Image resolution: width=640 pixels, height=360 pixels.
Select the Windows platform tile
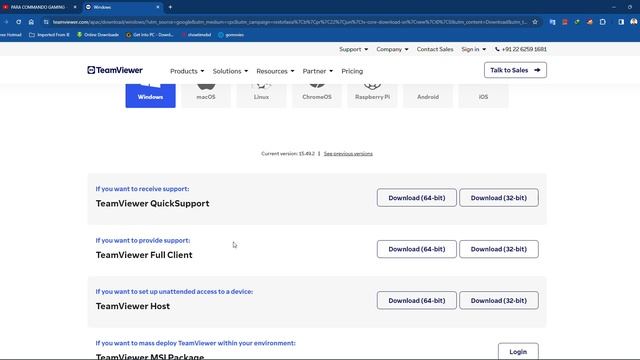pyautogui.click(x=150, y=96)
